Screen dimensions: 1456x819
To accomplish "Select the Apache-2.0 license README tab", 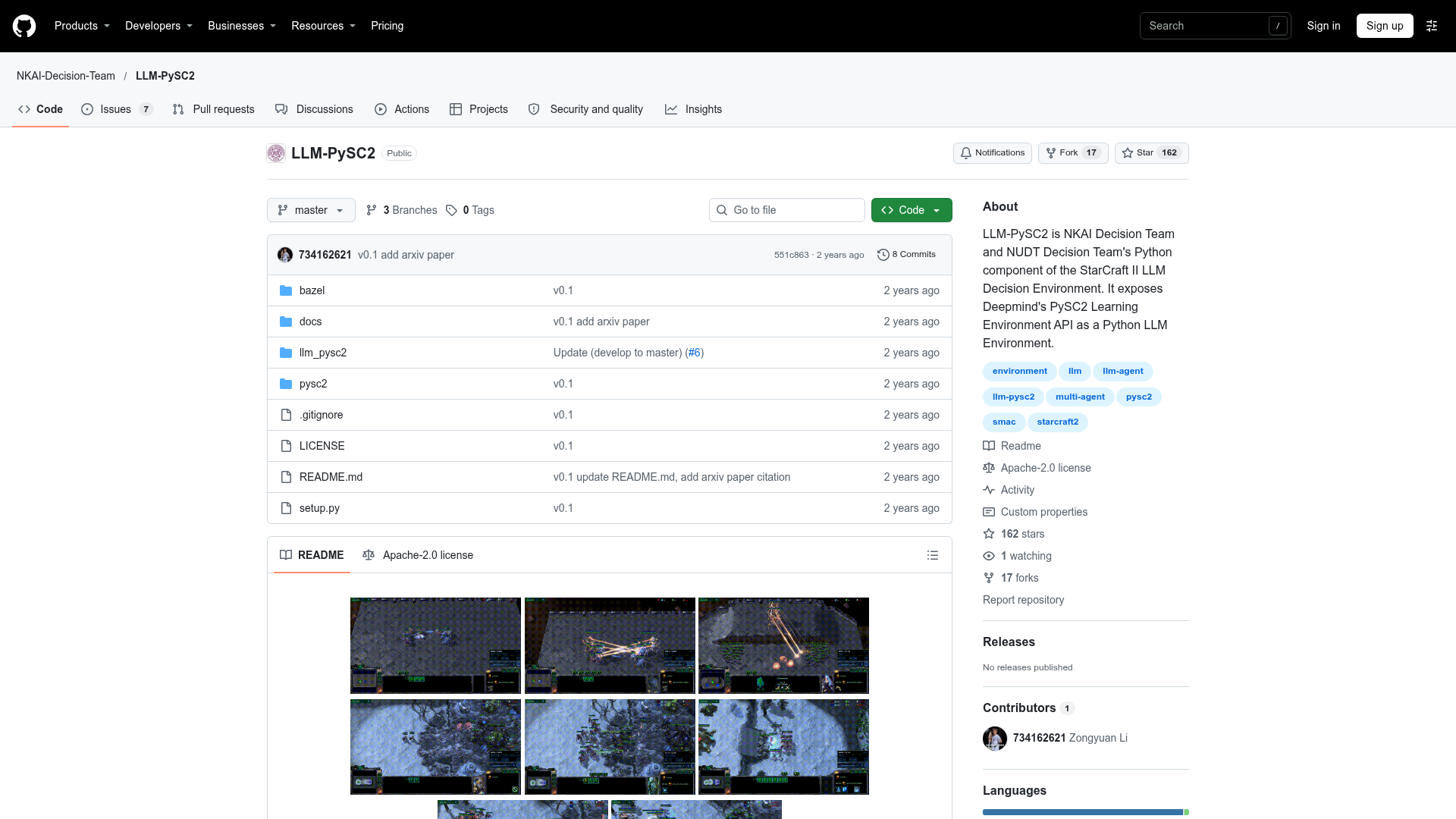I will point(418,555).
